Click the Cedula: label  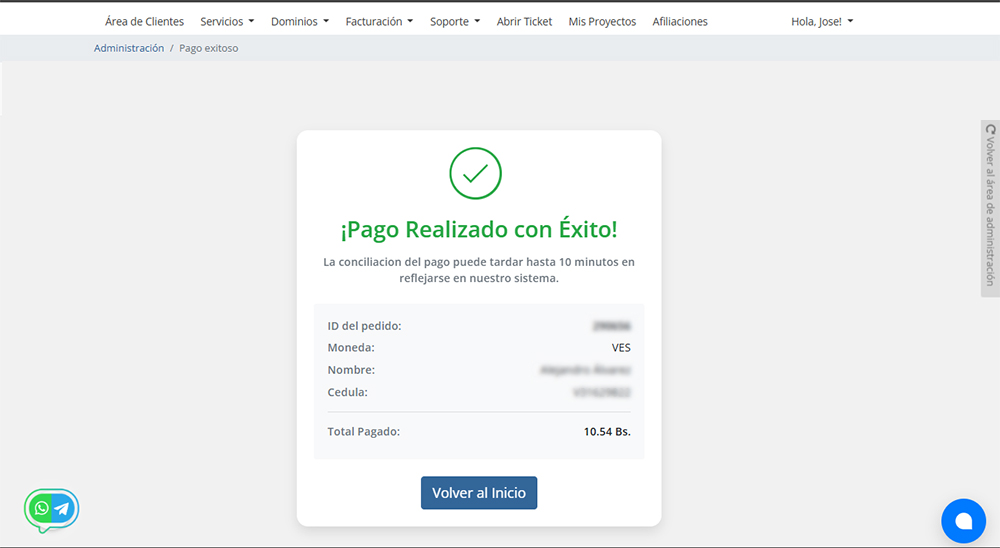point(348,392)
